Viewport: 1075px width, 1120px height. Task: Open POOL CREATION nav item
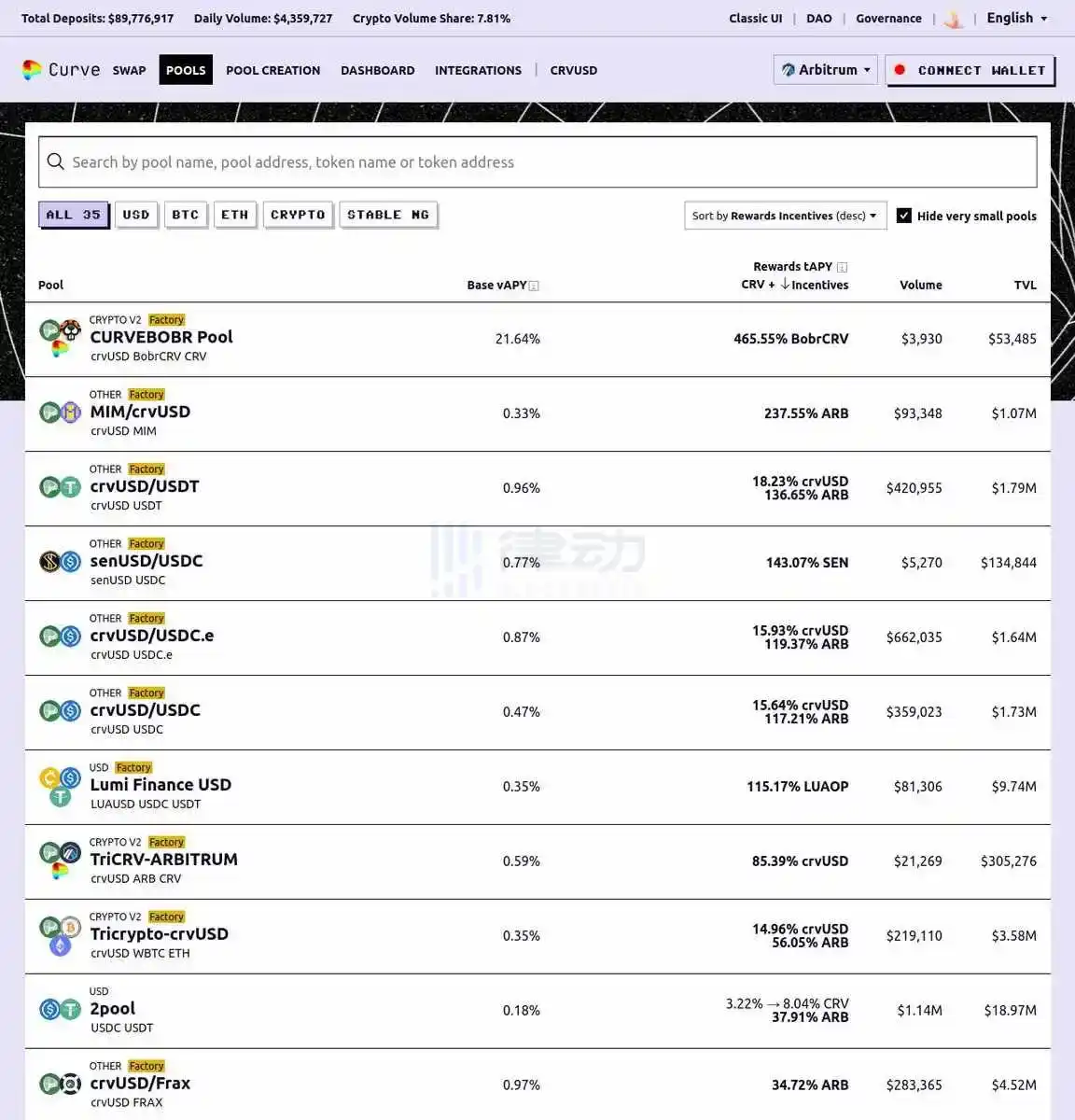pyautogui.click(x=273, y=70)
